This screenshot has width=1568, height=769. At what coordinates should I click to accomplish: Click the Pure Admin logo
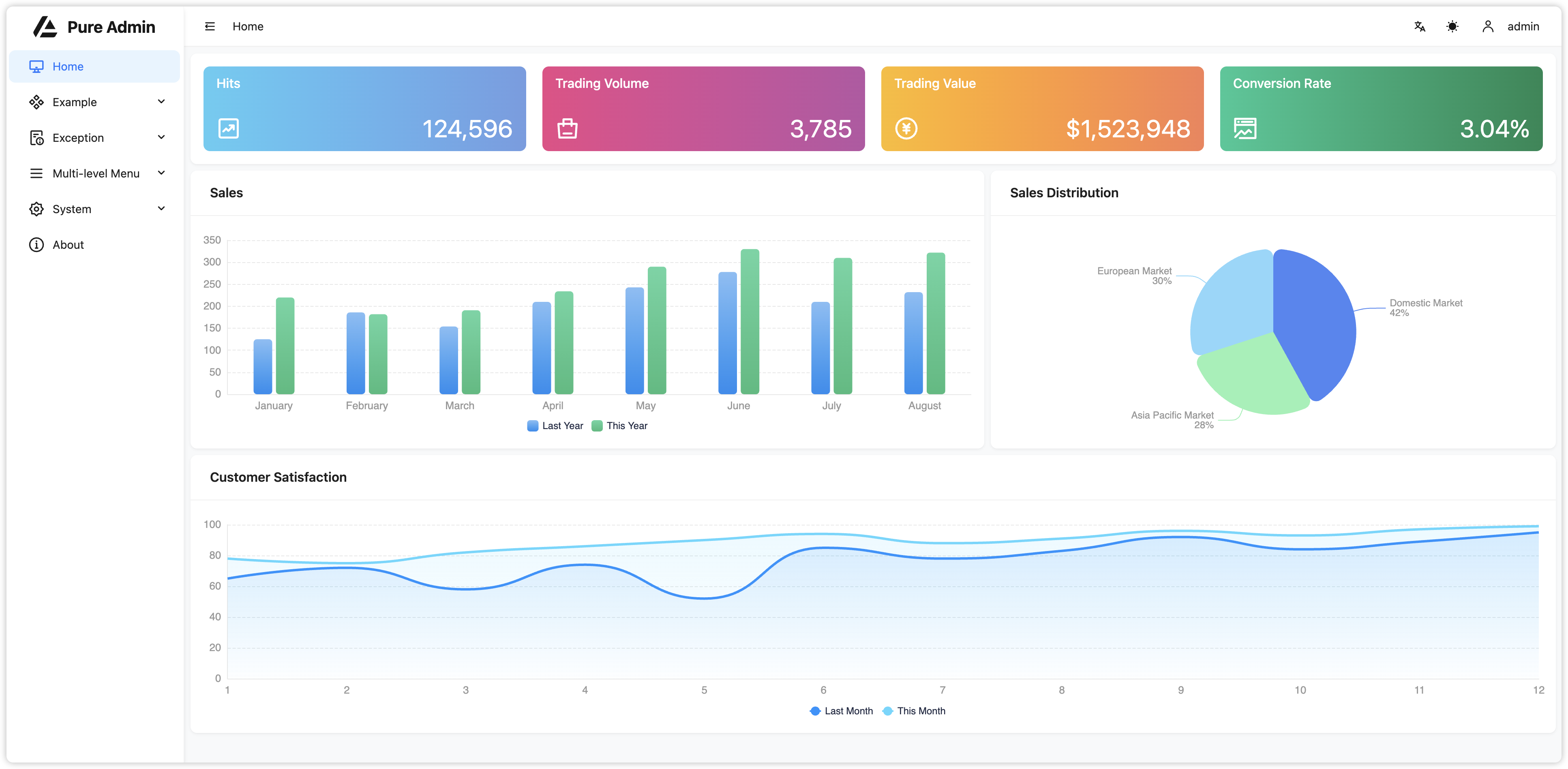[x=45, y=27]
